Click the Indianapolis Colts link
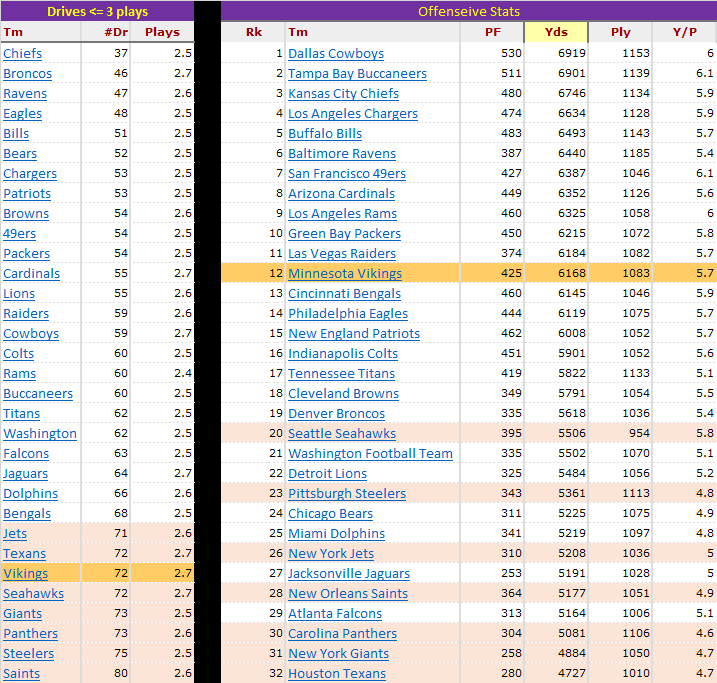Image resolution: width=717 pixels, height=683 pixels. click(343, 354)
